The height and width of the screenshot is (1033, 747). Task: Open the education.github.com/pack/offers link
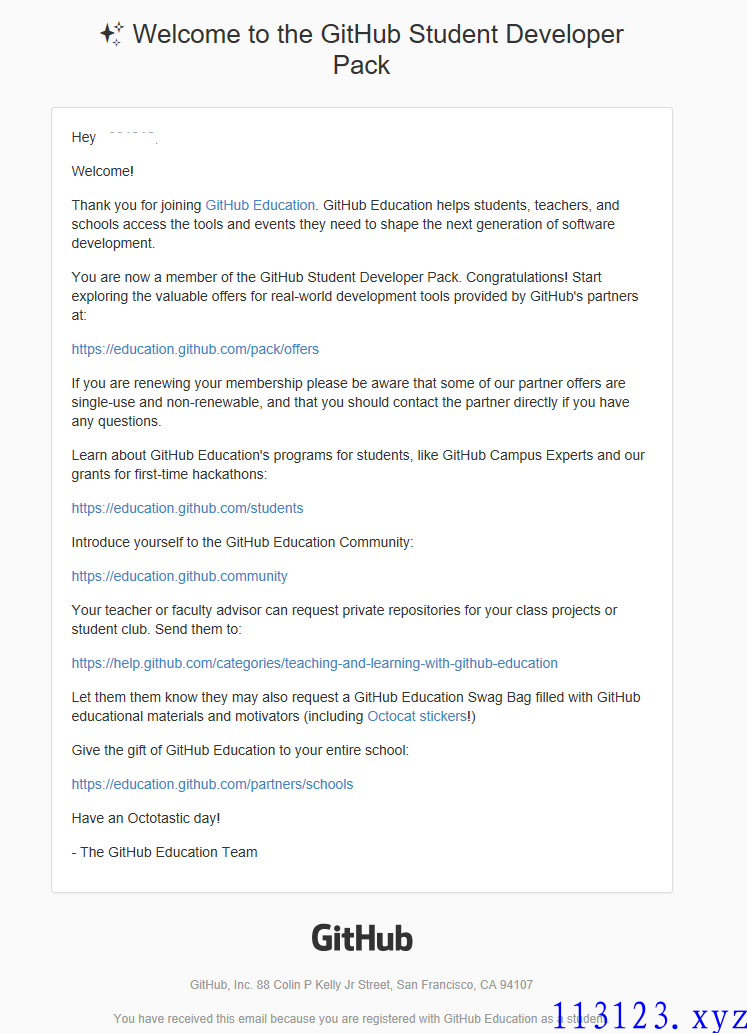(x=195, y=349)
